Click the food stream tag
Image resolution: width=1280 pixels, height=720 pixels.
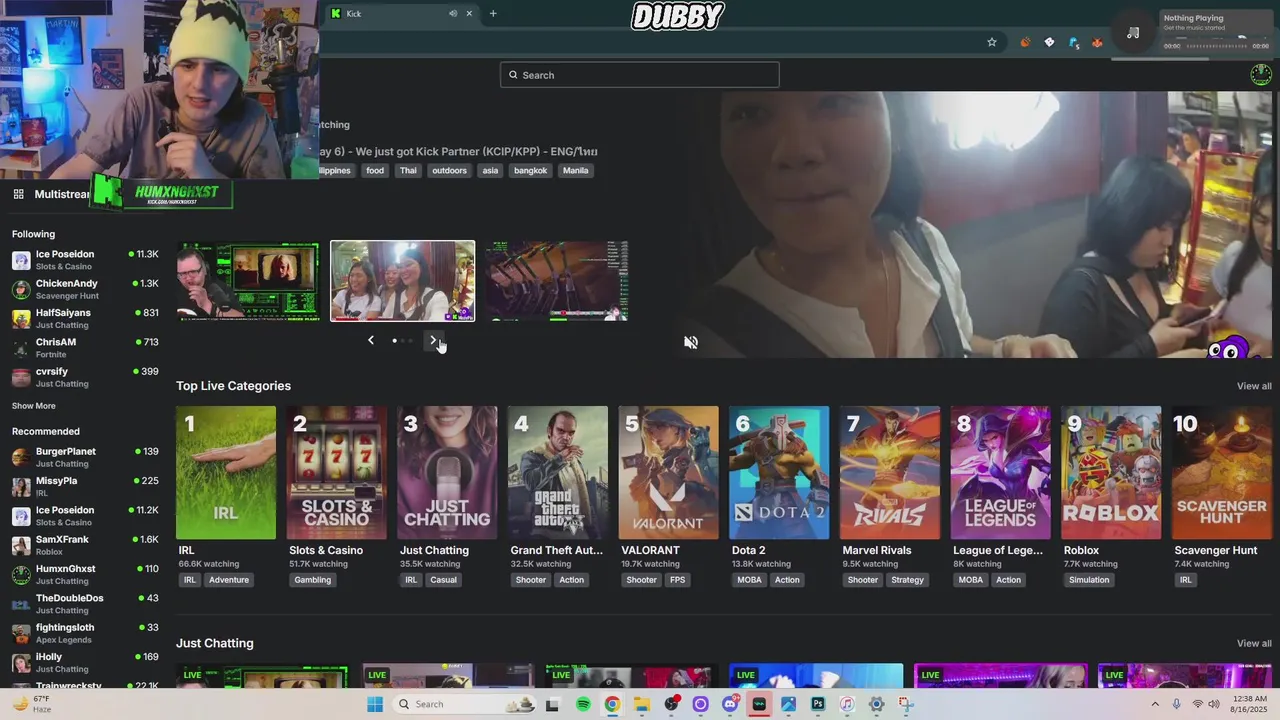pyautogui.click(x=375, y=170)
